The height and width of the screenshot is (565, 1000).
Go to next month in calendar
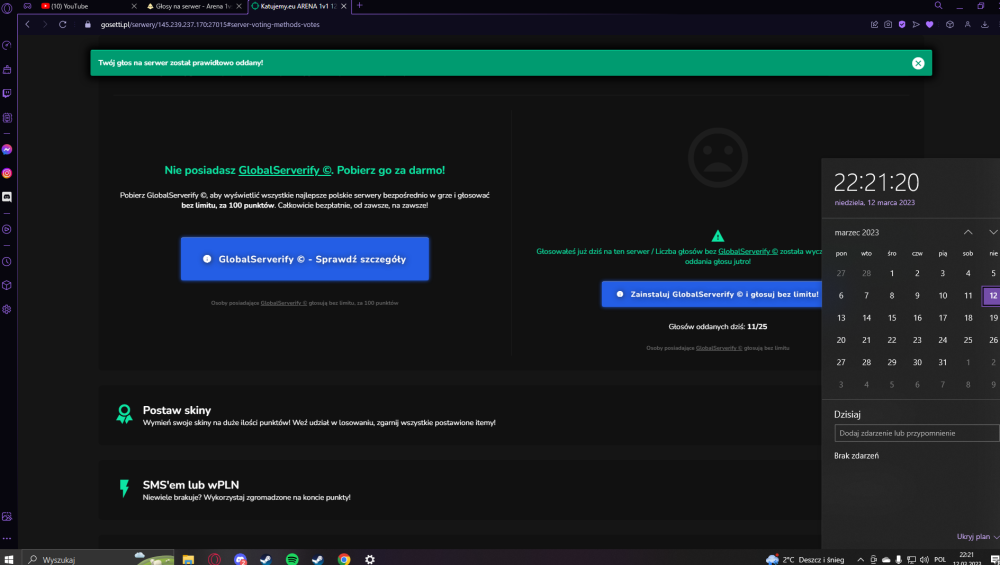tap(993, 232)
